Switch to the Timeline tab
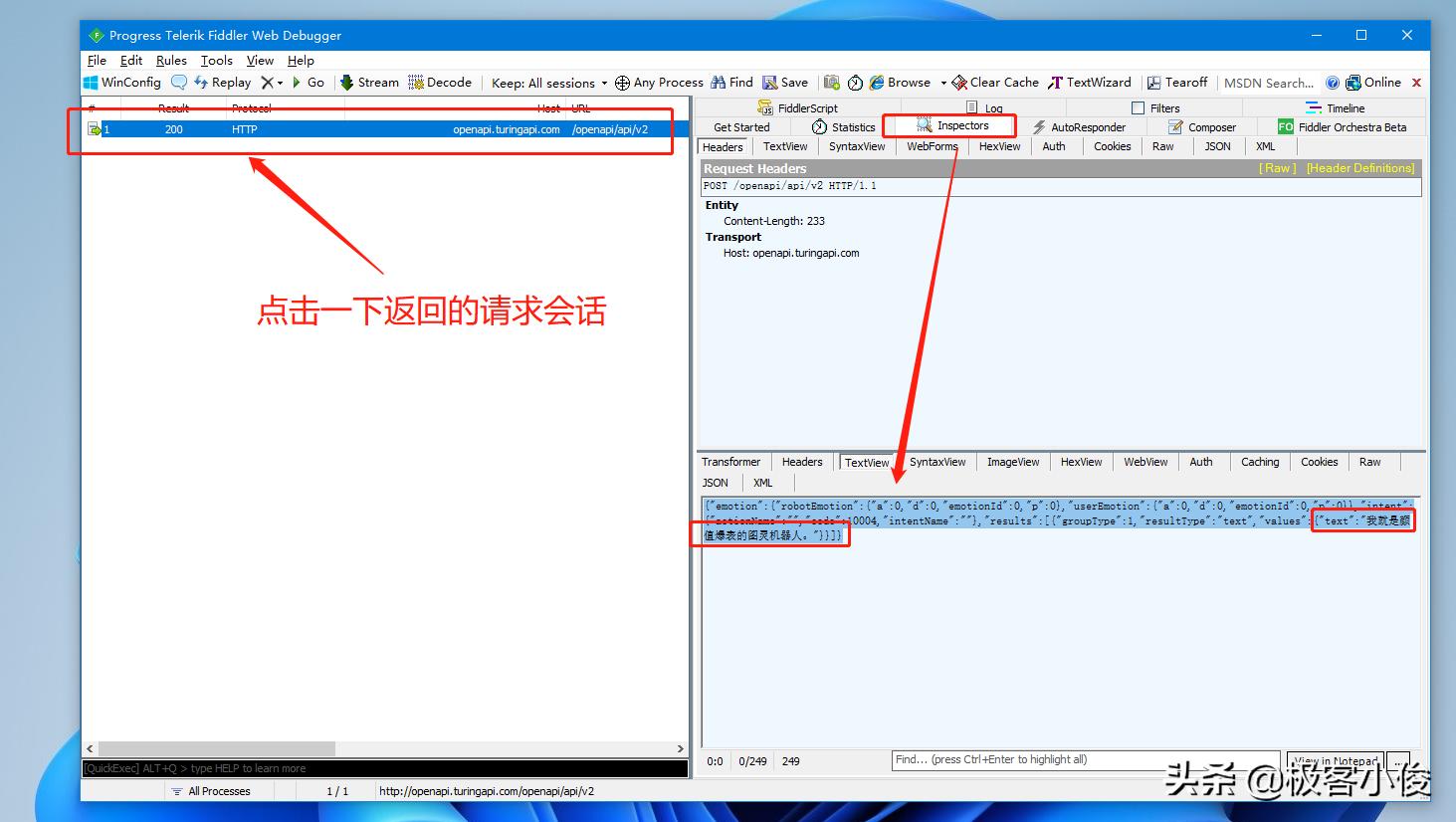This screenshot has width=1456, height=822. [x=1335, y=107]
